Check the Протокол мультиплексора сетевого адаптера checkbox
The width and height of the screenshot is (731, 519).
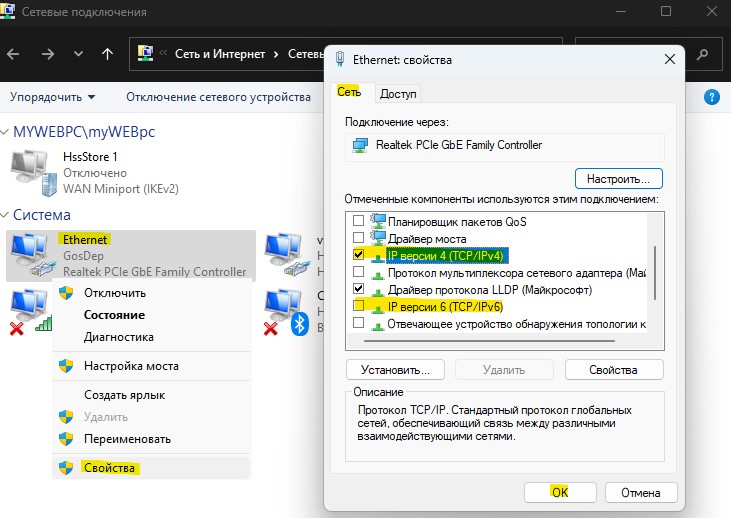pyautogui.click(x=358, y=271)
